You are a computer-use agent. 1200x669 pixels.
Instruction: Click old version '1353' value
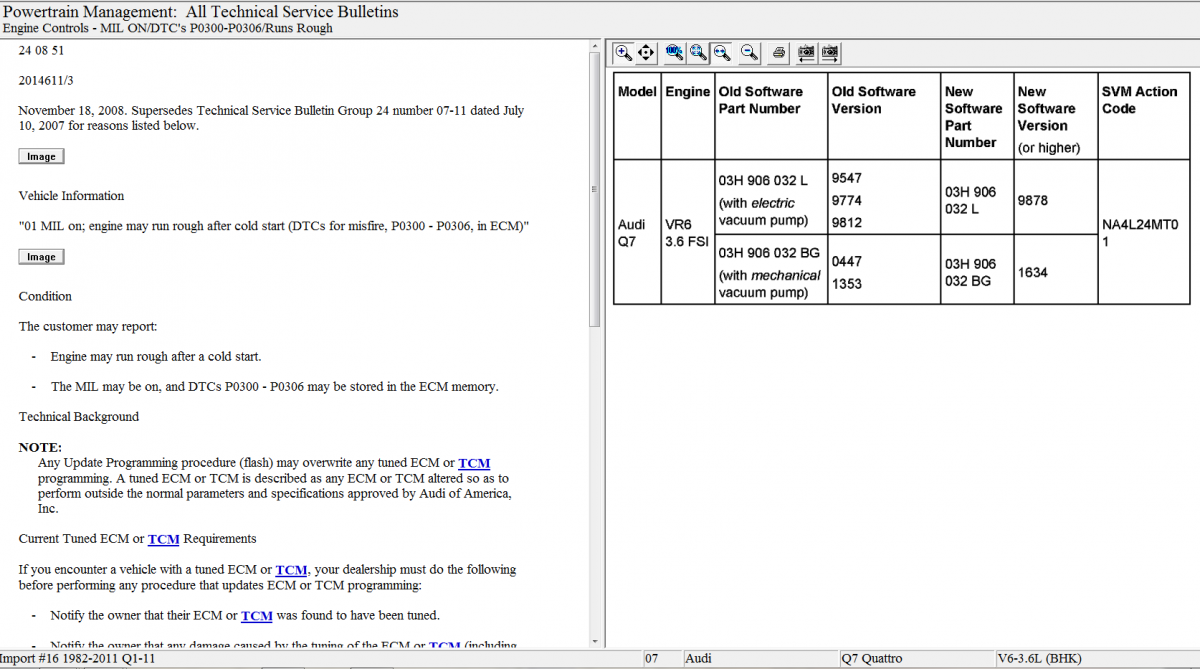click(x=847, y=283)
